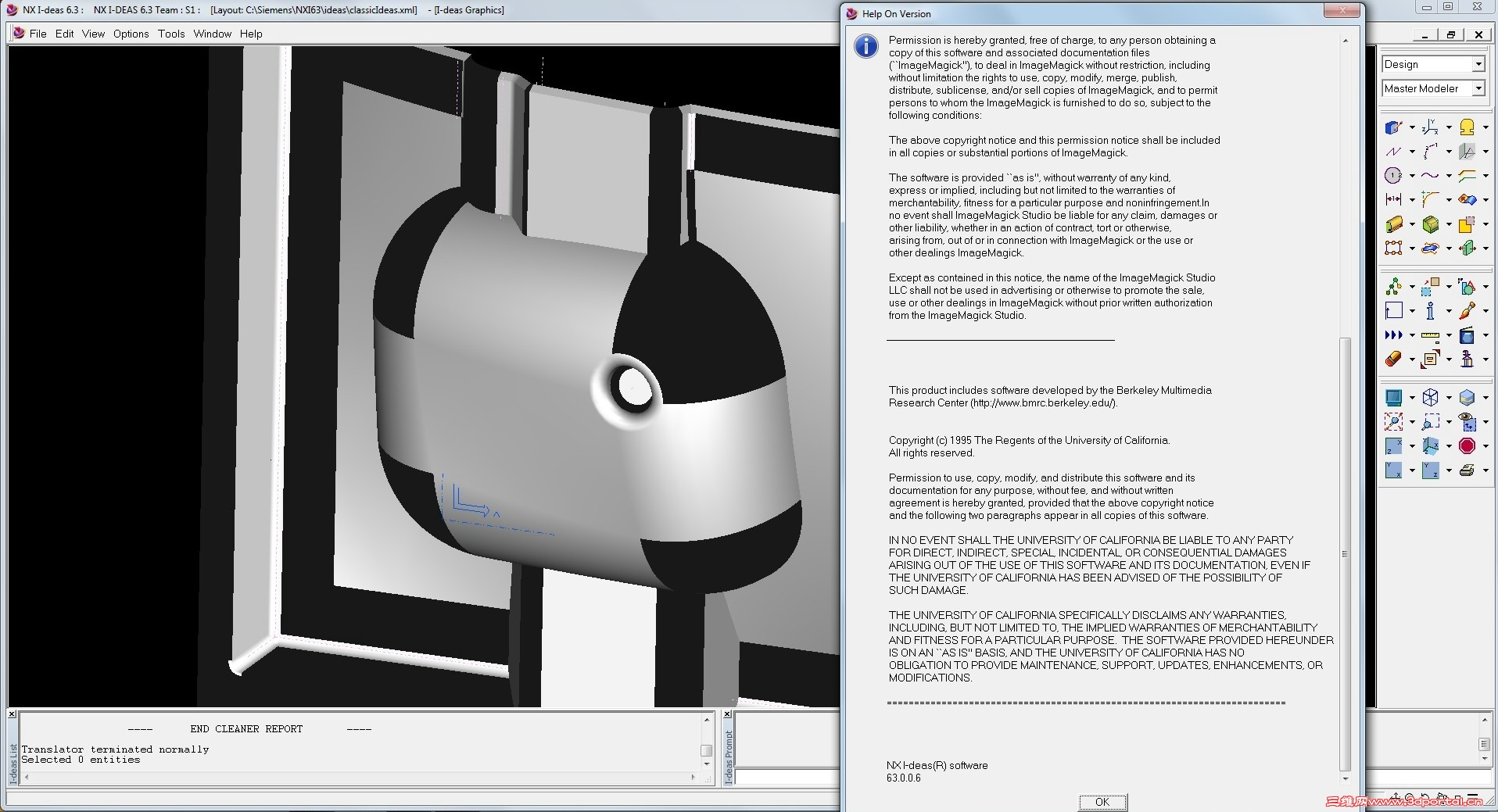1498x812 pixels.
Task: Open the history tree icon
Action: coord(1393,287)
